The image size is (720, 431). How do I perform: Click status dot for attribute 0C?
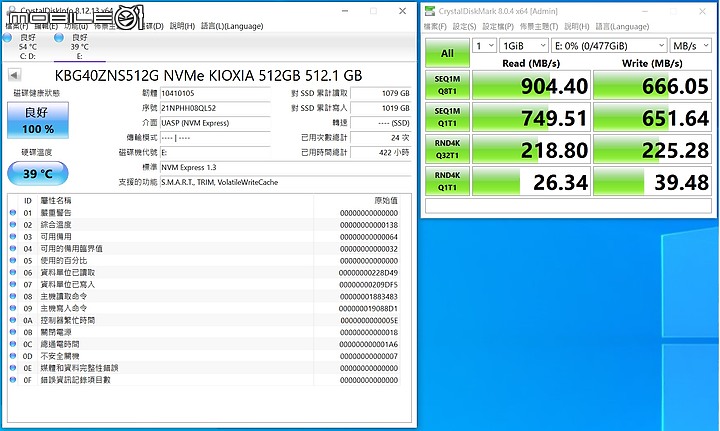click(x=13, y=344)
